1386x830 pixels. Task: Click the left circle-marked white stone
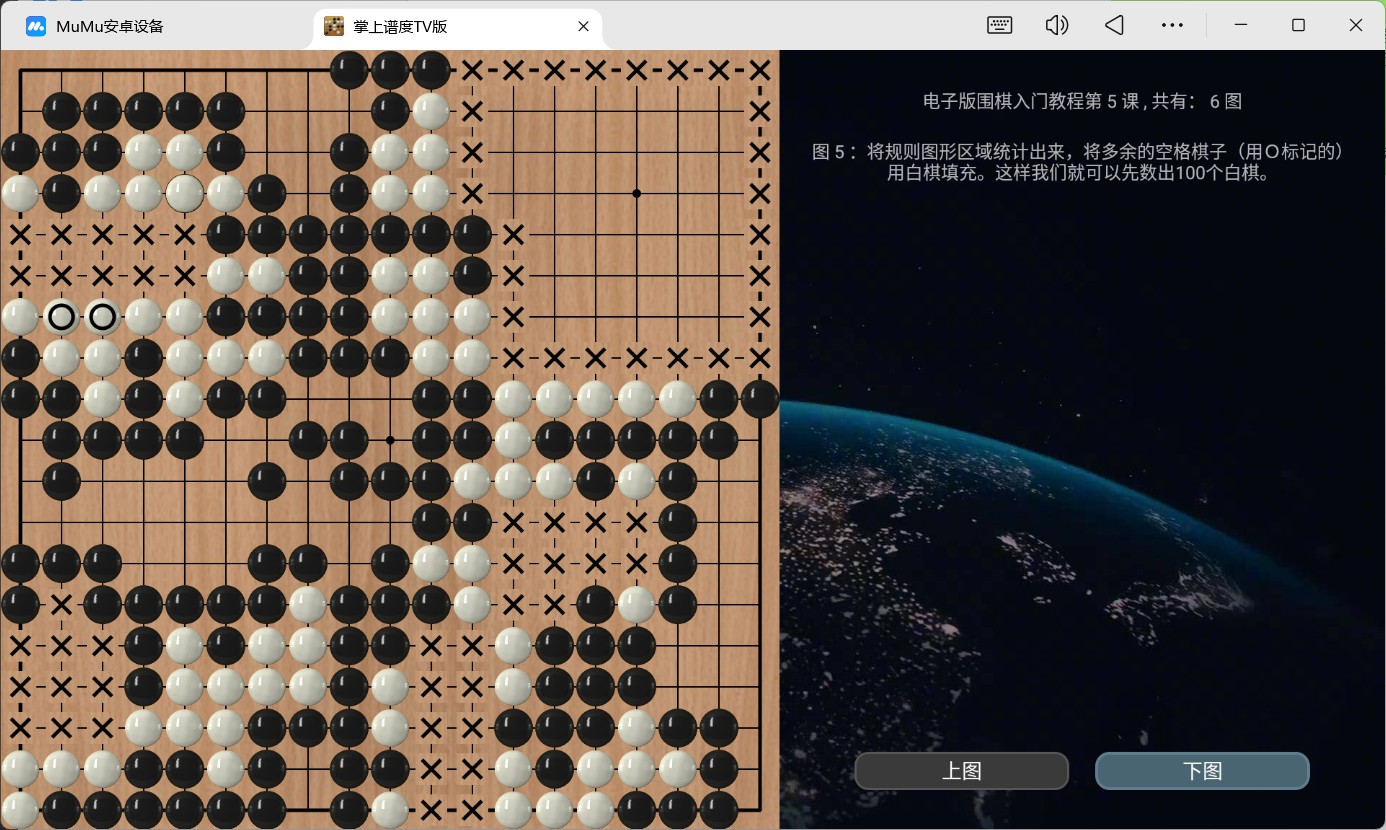pyautogui.click(x=61, y=317)
